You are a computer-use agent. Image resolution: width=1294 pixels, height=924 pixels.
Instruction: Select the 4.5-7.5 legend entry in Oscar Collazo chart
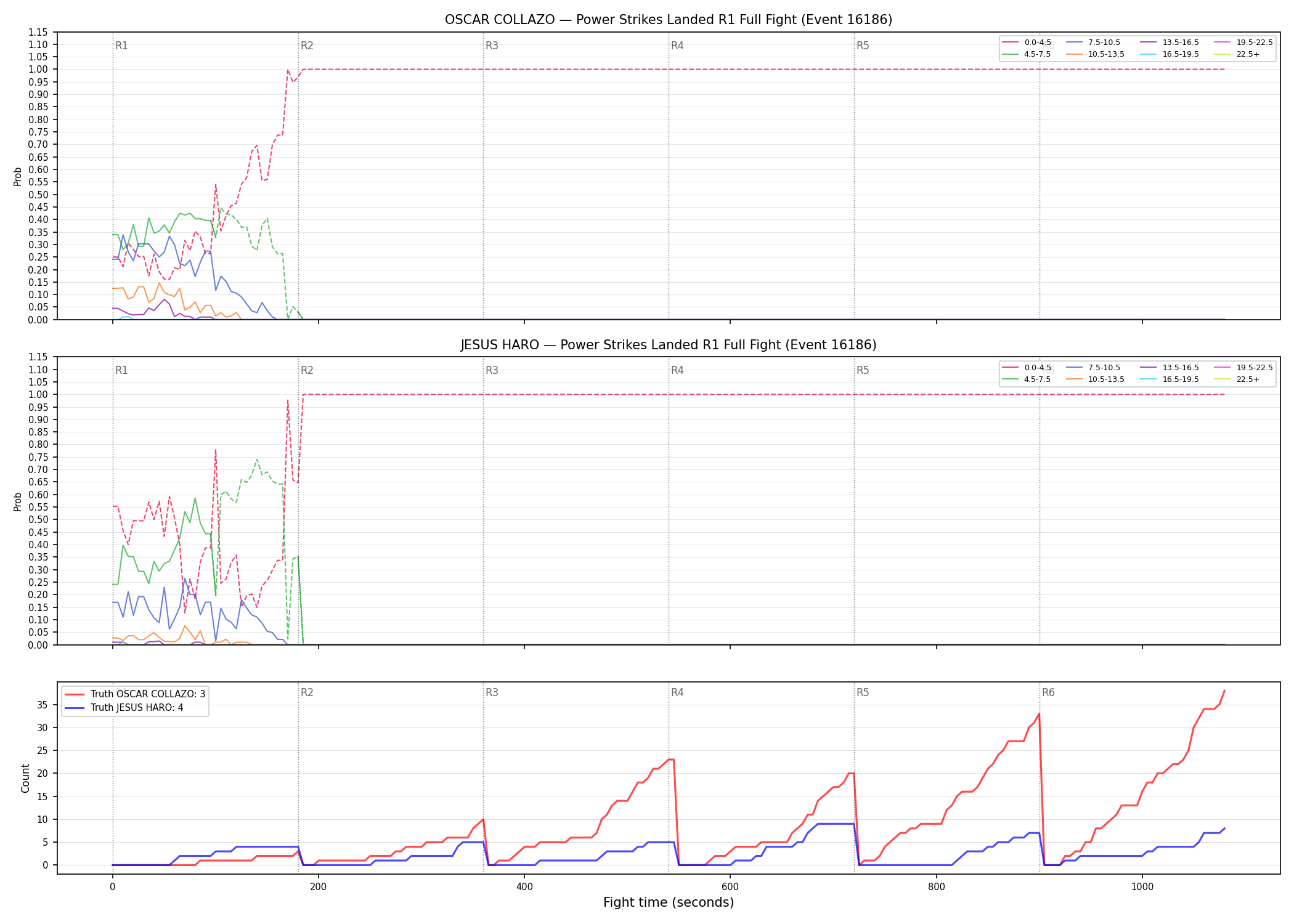pos(1027,54)
